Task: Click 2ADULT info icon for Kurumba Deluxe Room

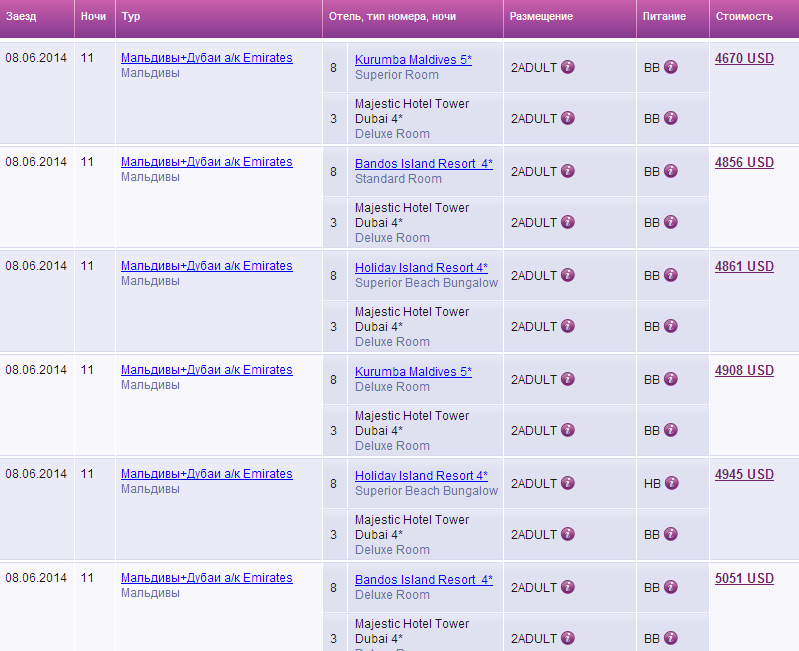Action: click(568, 379)
